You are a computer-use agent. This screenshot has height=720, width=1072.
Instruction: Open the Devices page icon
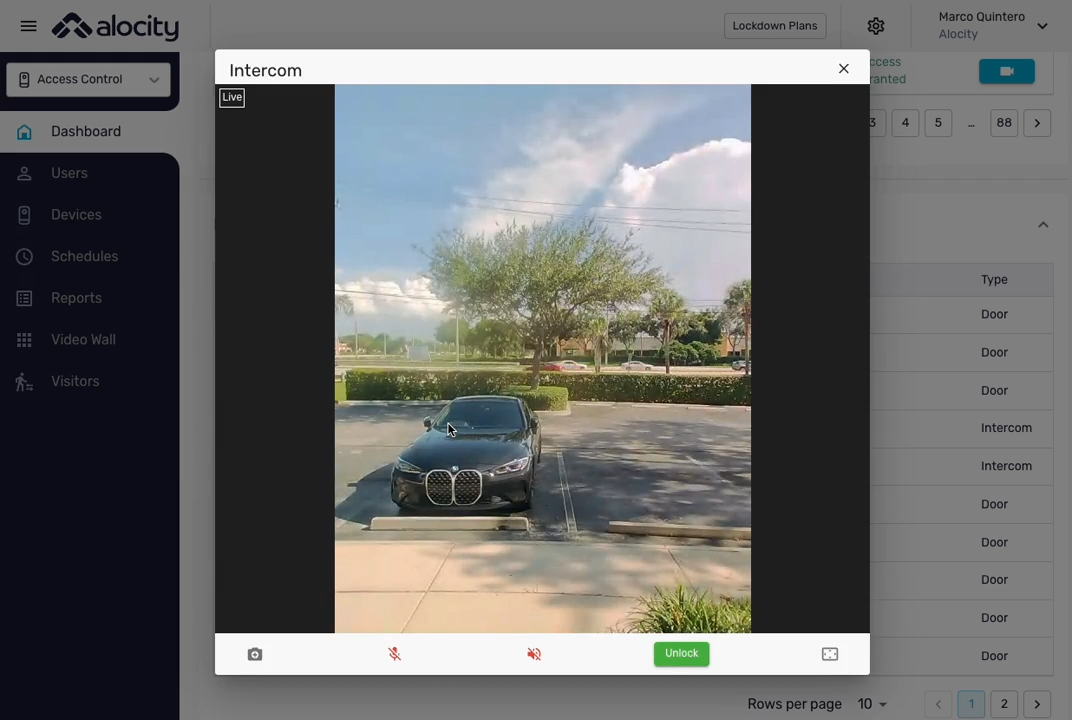[25, 215]
